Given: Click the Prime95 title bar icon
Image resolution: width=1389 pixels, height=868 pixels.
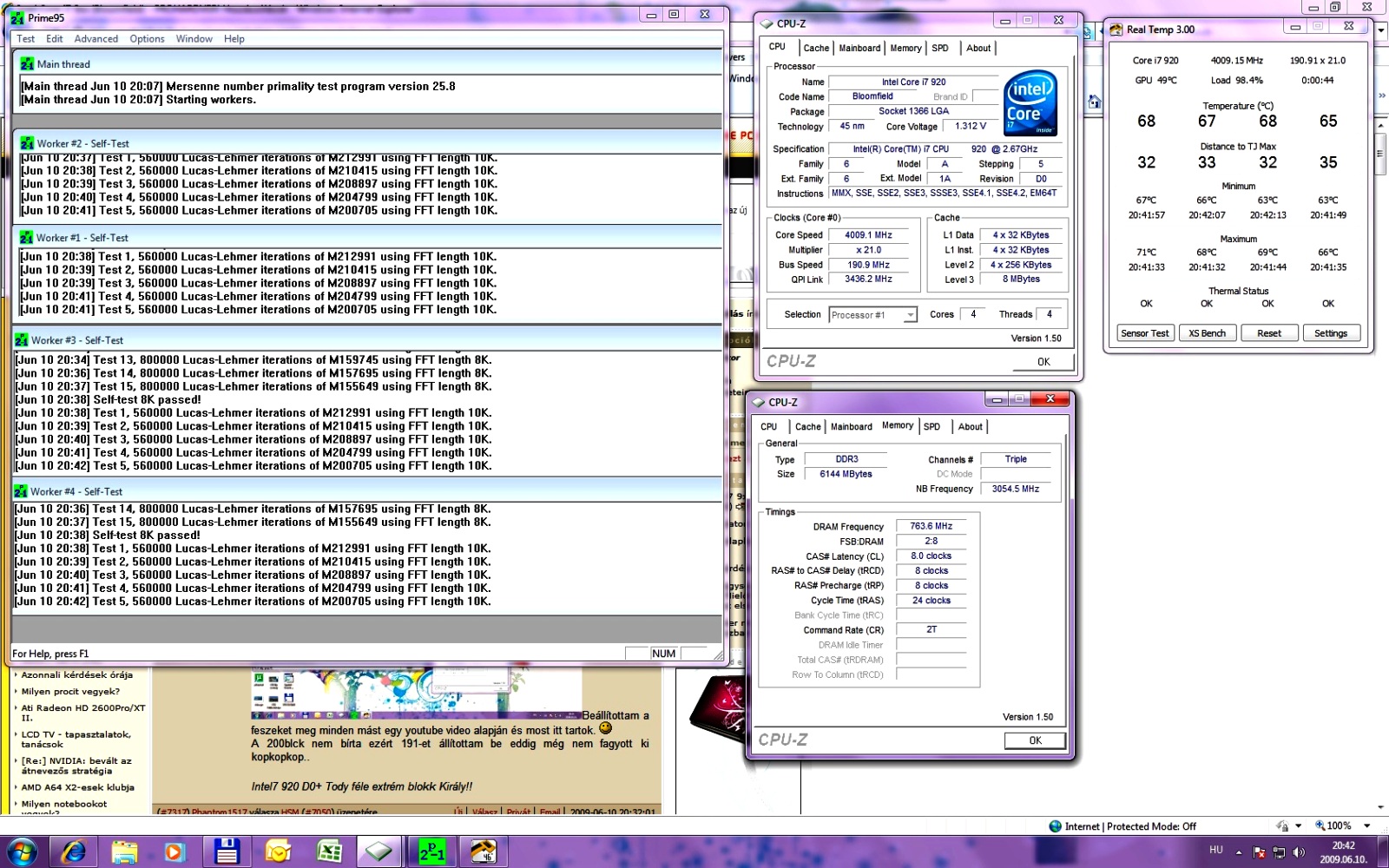Looking at the screenshot, I should tap(17, 17).
